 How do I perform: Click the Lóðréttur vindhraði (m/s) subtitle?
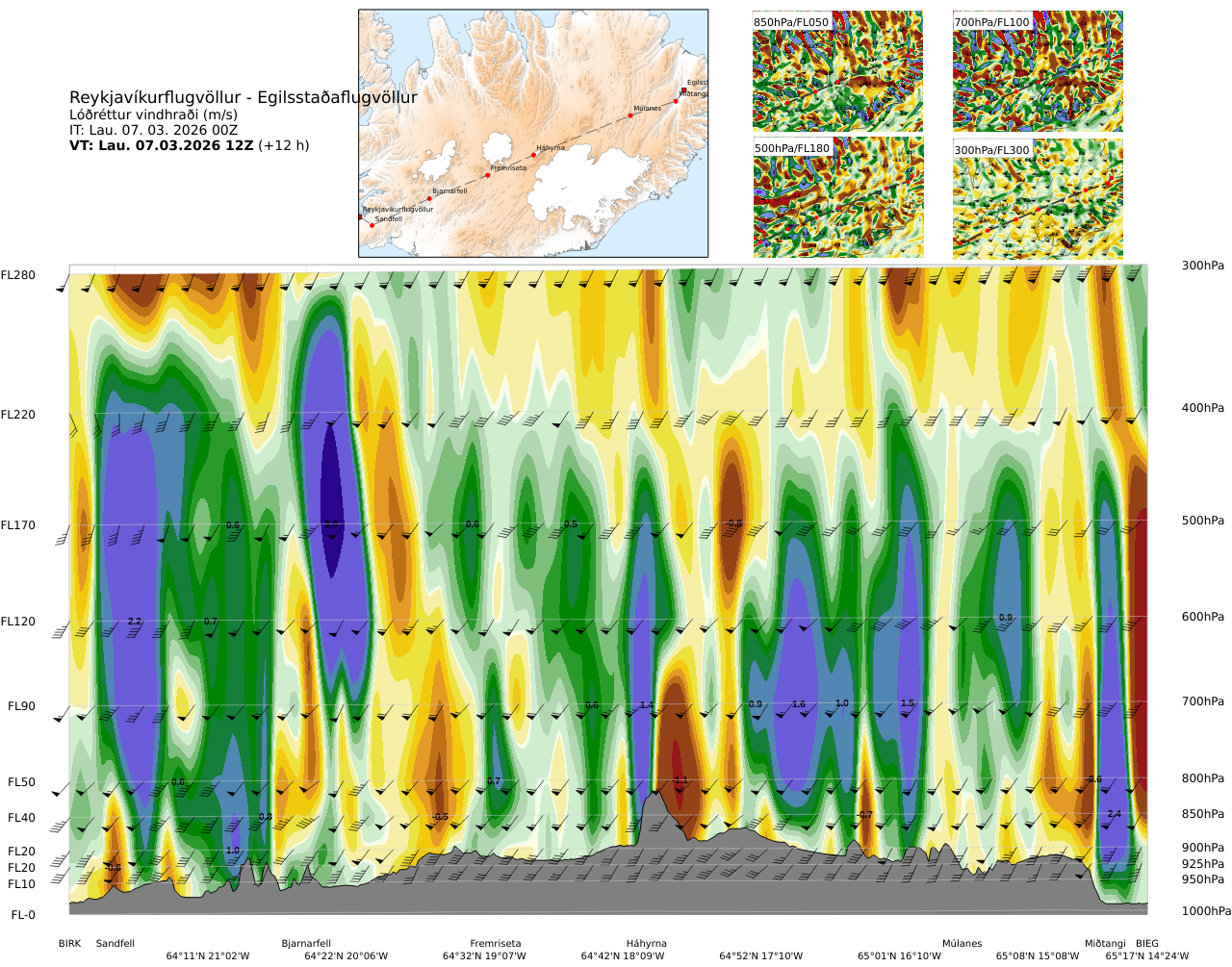(x=153, y=115)
